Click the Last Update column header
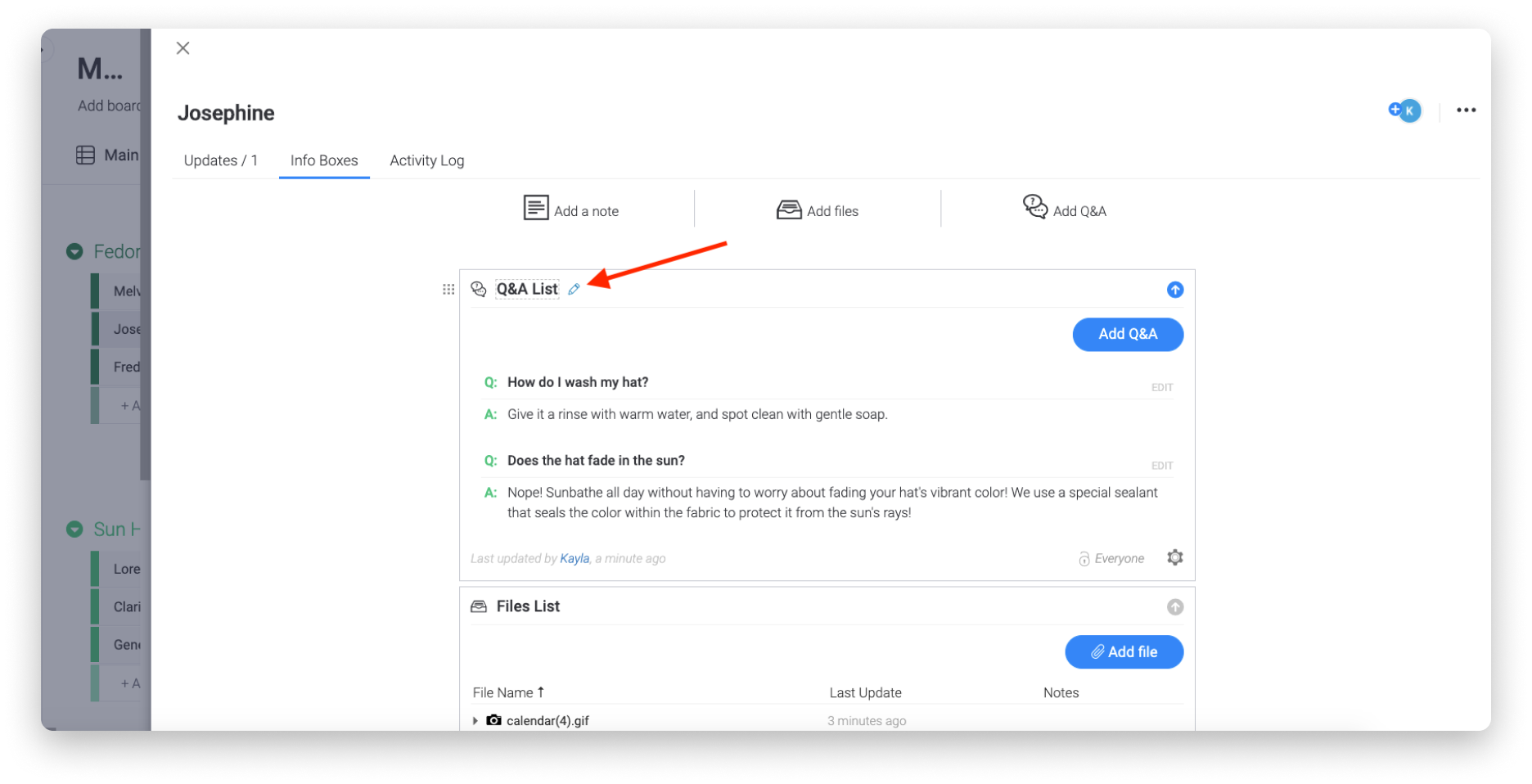The width and height of the screenshot is (1532, 784). click(x=865, y=692)
